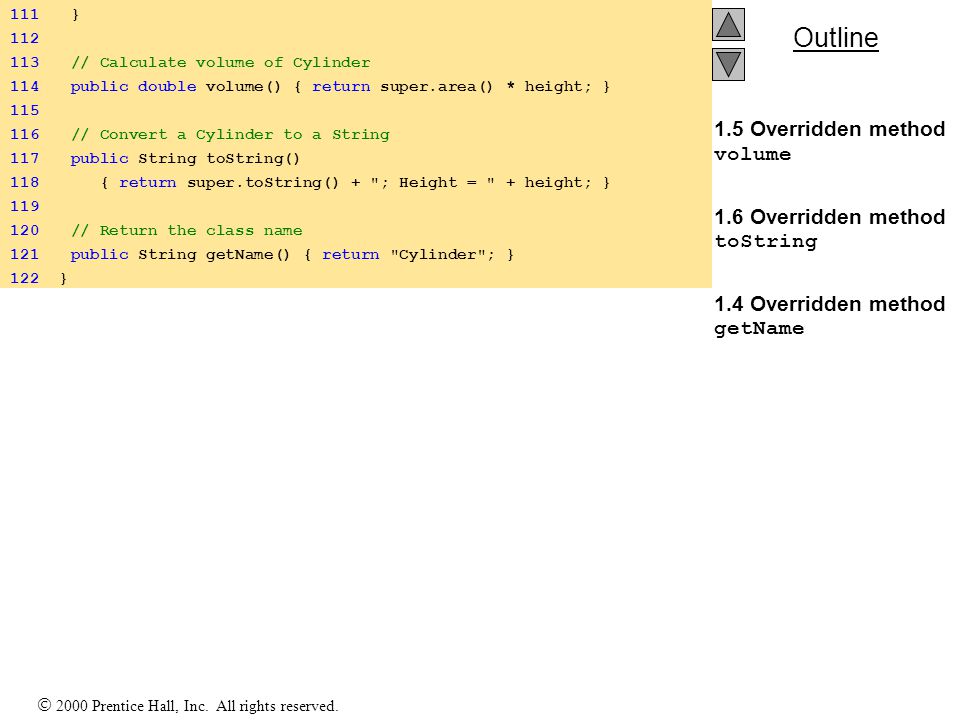Click line number 111

24,14
